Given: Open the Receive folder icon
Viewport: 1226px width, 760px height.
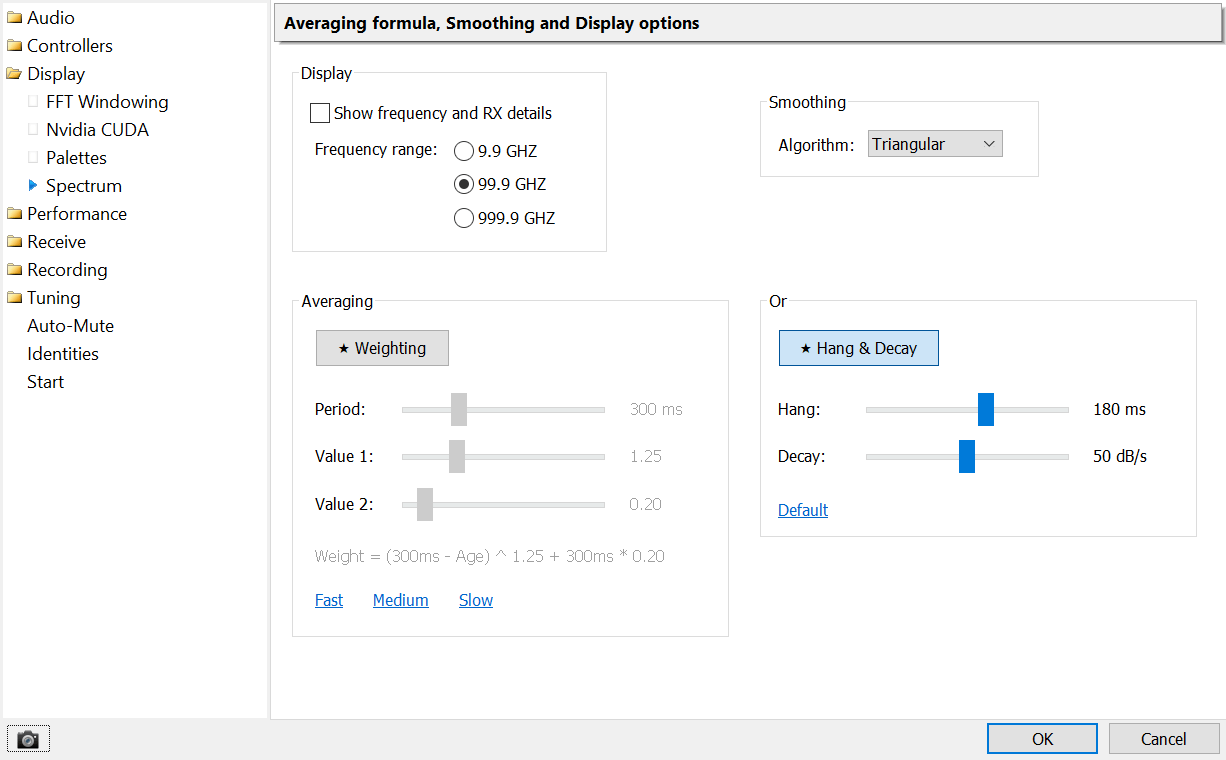Looking at the screenshot, I should pos(14,242).
